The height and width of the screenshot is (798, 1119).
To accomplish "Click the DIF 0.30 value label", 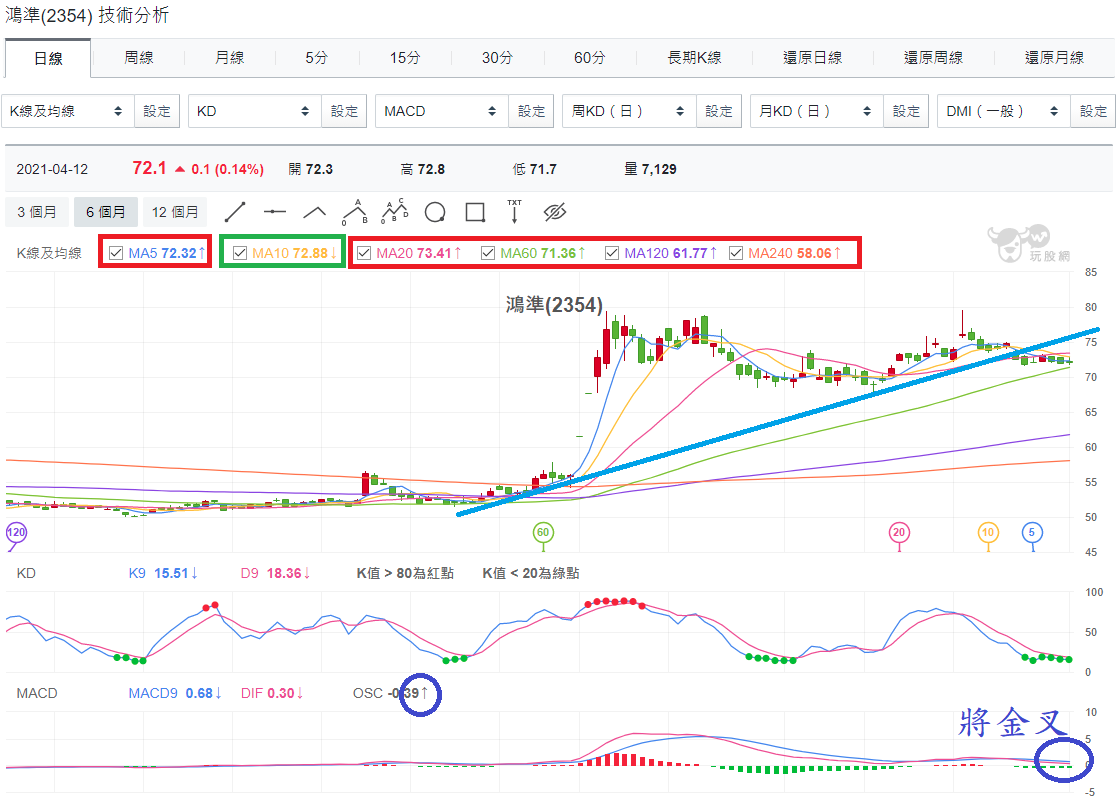I will pyautogui.click(x=272, y=693).
